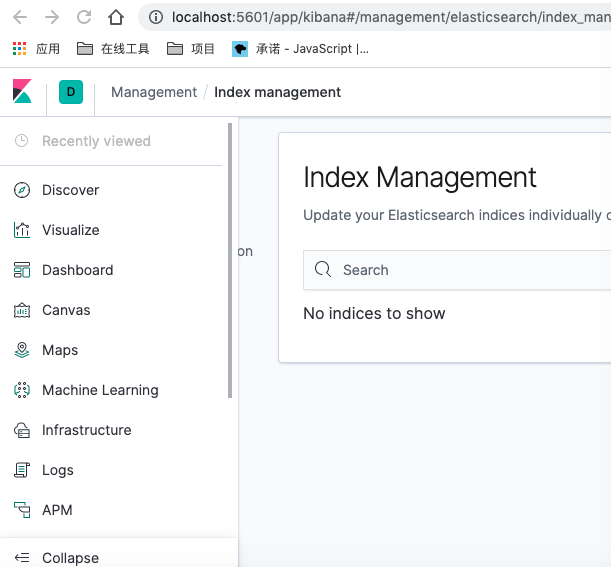This screenshot has height=567, width=611.
Task: Click the browser forward arrow
Action: click(52, 17)
